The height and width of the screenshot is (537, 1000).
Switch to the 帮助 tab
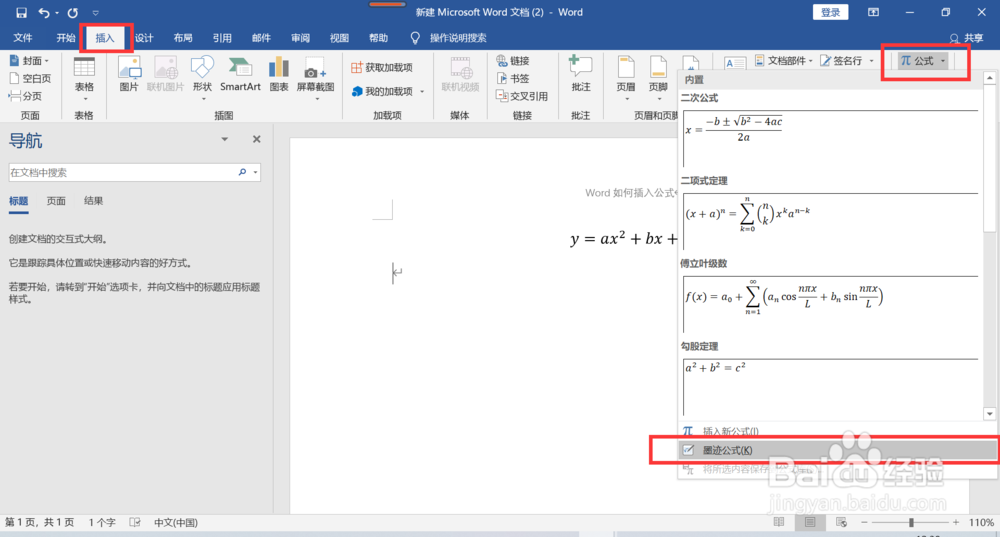tap(378, 38)
